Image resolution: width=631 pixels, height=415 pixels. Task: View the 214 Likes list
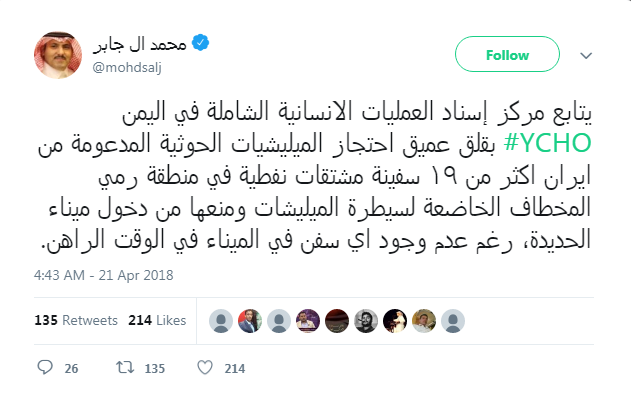click(157, 320)
